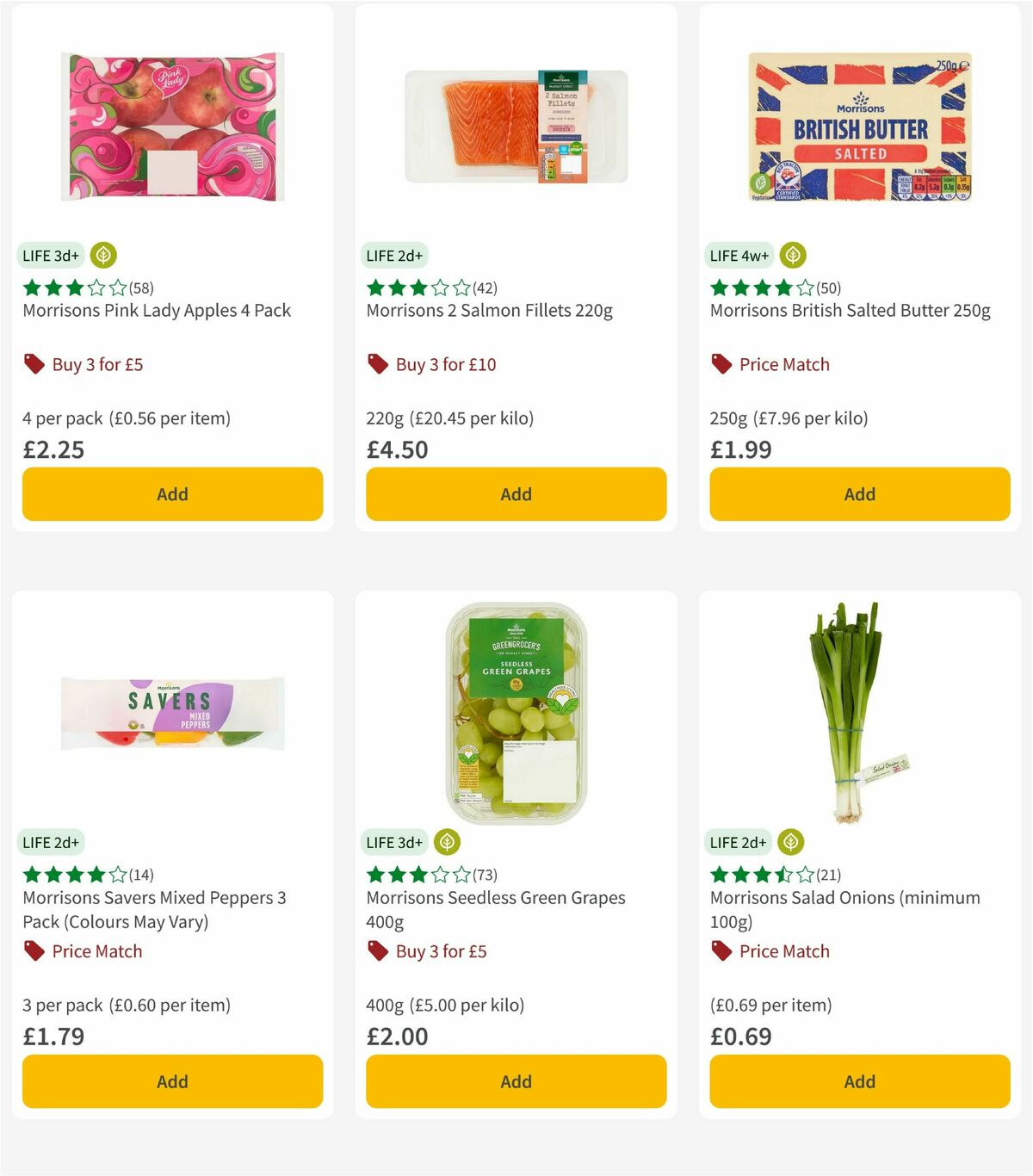Expand reviews (14) for Savers Mixed Peppers

[139, 875]
